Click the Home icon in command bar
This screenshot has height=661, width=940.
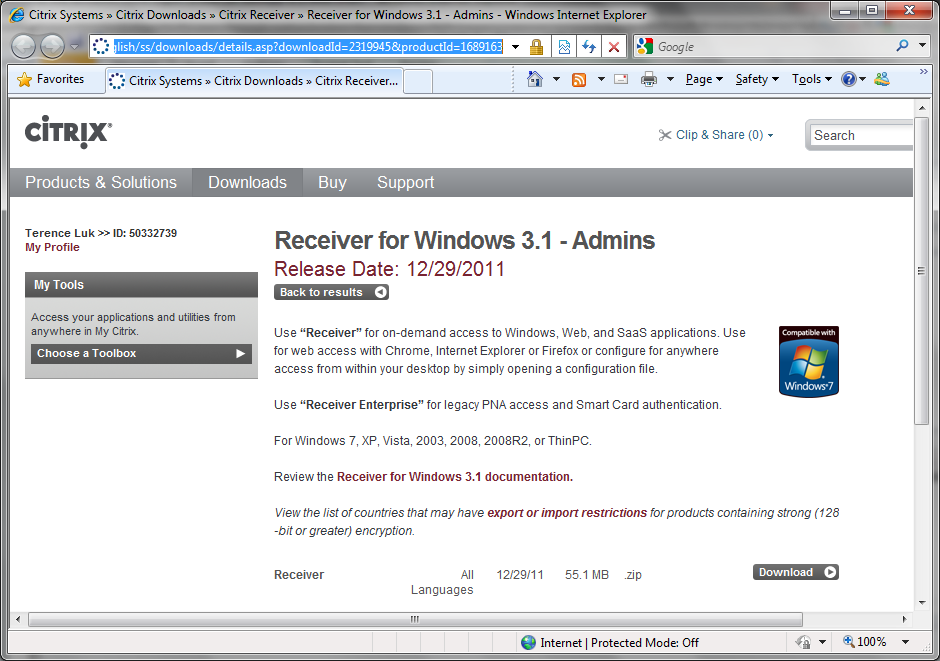coord(535,79)
